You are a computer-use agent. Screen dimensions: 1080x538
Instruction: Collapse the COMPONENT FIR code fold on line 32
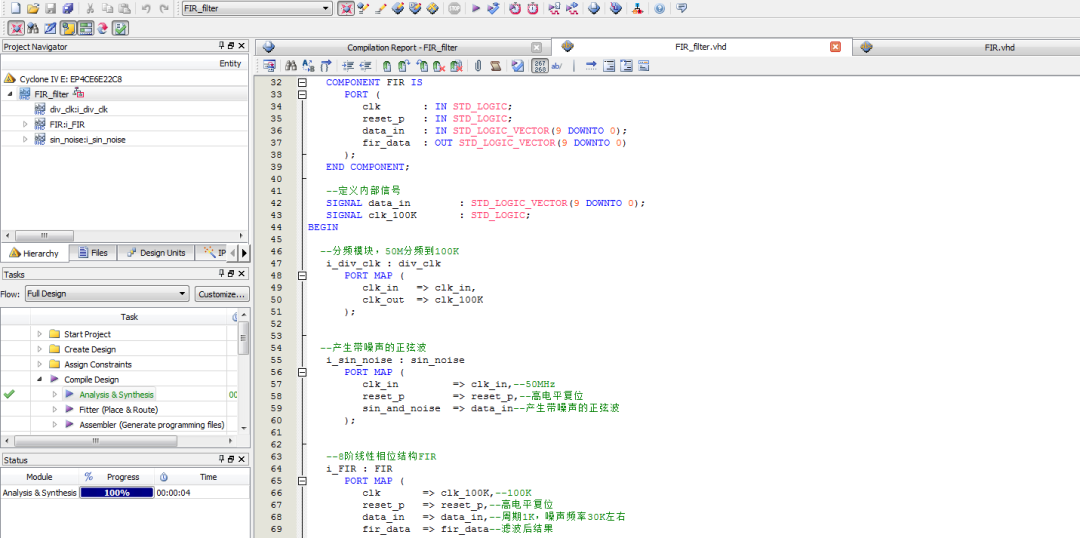[301, 83]
